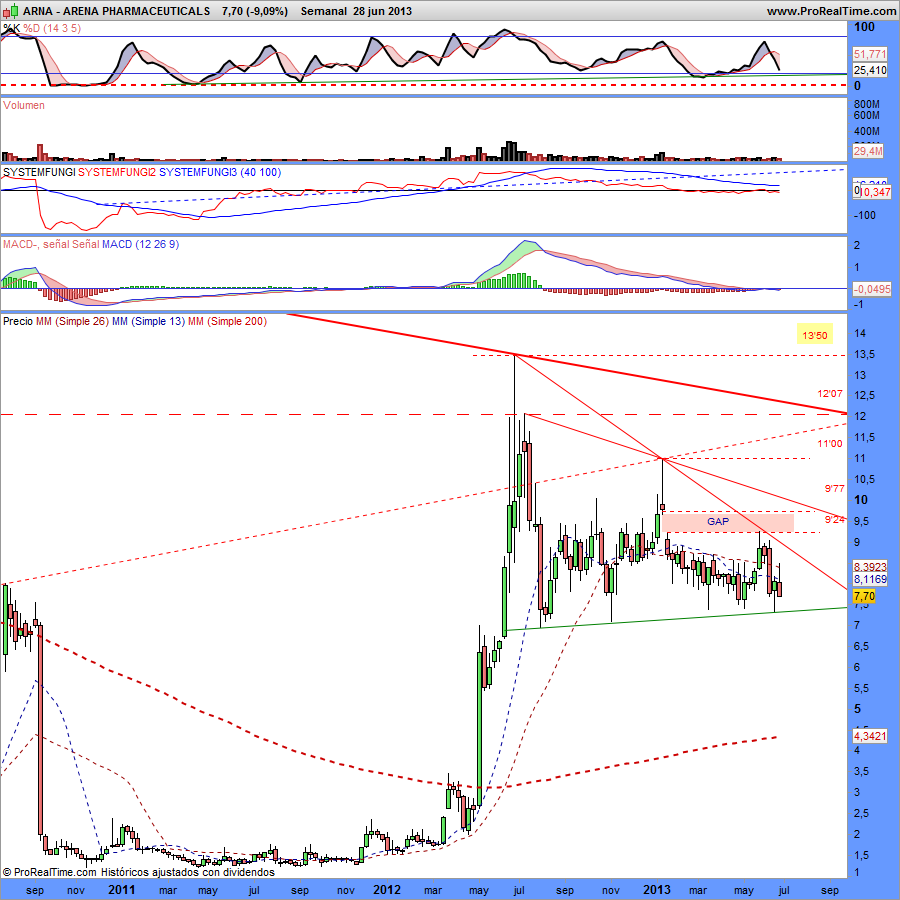Screen dimensions: 900x900
Task: Click the 8,3923 moving average price tag
Action: pyautogui.click(x=870, y=567)
